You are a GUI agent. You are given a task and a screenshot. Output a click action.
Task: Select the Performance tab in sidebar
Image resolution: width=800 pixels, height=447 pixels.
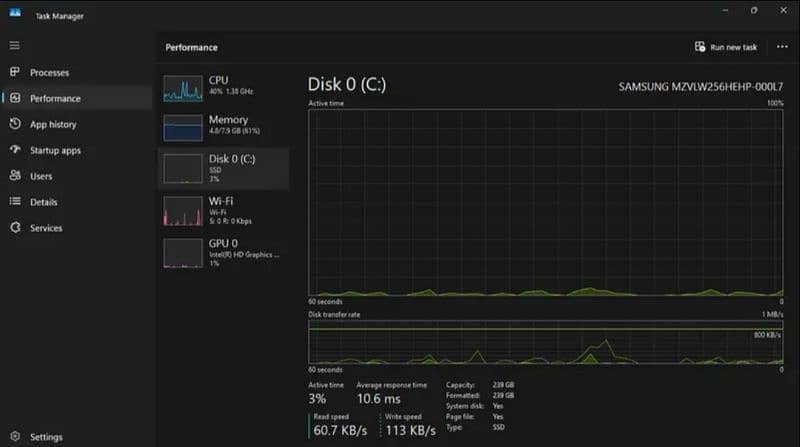pyautogui.click(x=55, y=98)
